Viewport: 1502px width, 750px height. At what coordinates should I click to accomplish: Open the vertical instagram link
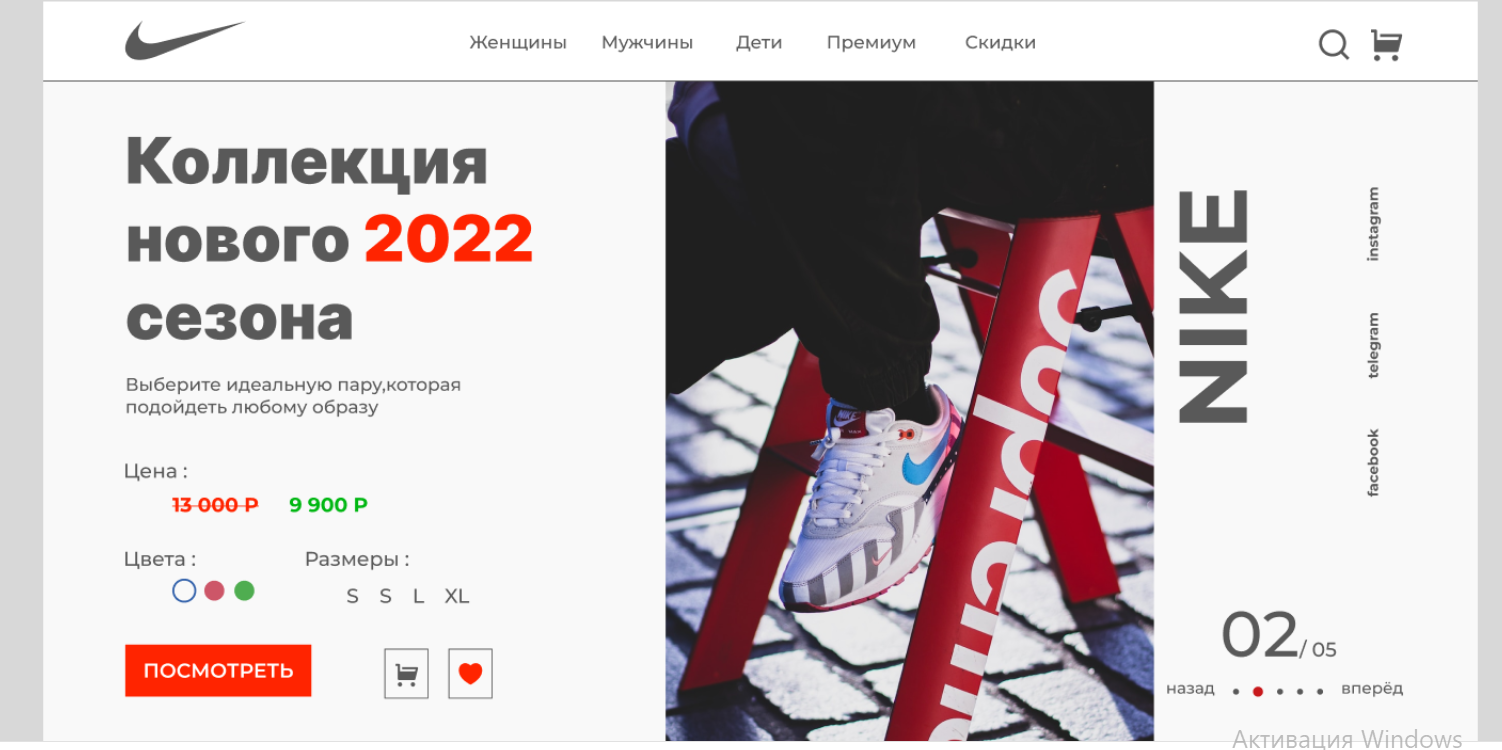[1373, 224]
